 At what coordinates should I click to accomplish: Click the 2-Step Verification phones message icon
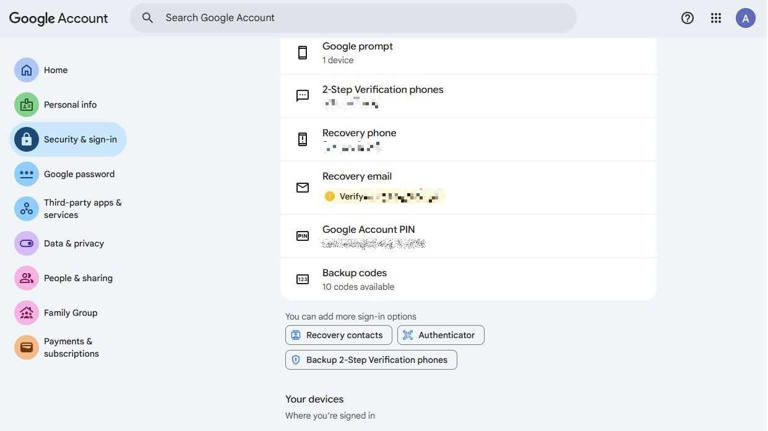(x=303, y=96)
